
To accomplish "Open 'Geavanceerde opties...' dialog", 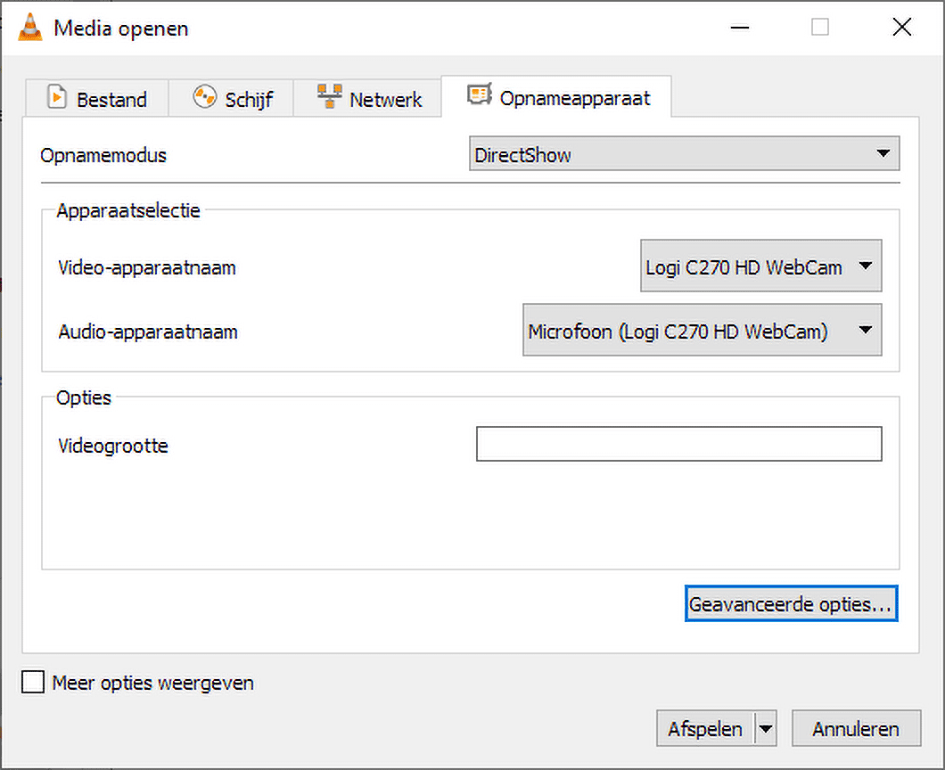I will click(791, 604).
